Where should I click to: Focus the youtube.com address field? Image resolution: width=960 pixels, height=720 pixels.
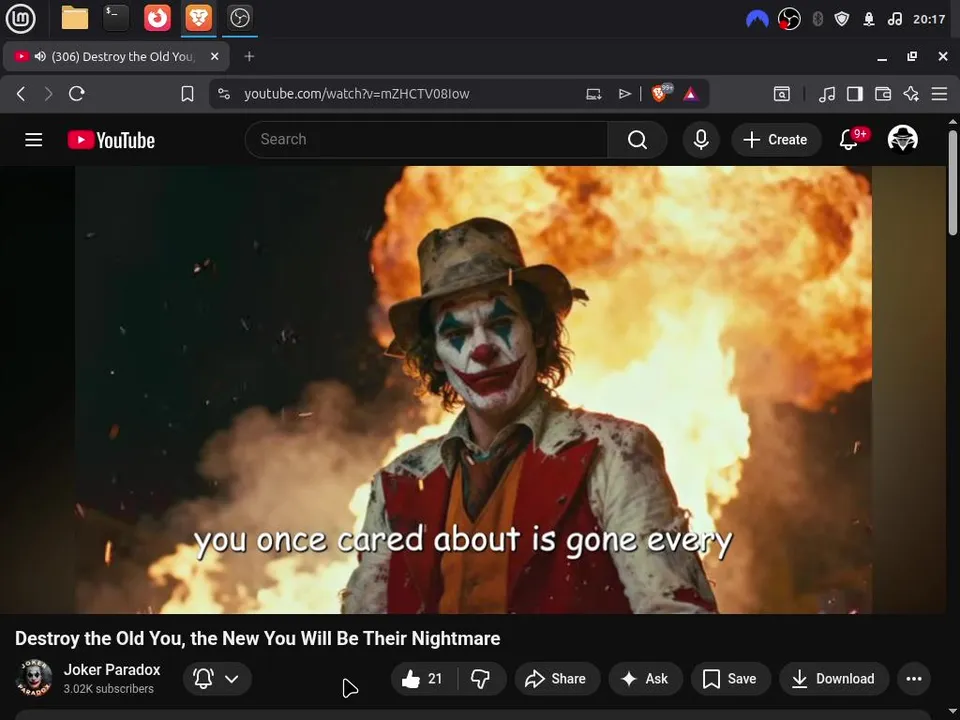coord(356,94)
